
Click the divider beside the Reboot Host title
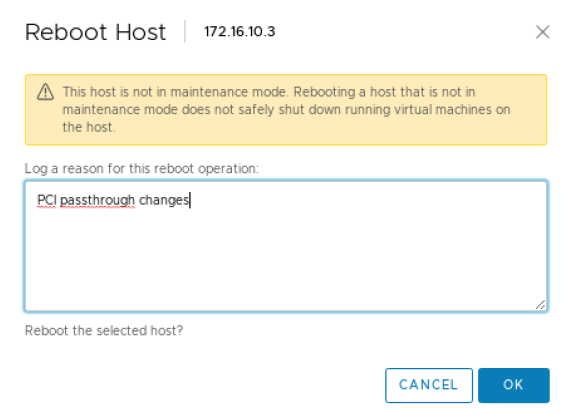[185, 31]
